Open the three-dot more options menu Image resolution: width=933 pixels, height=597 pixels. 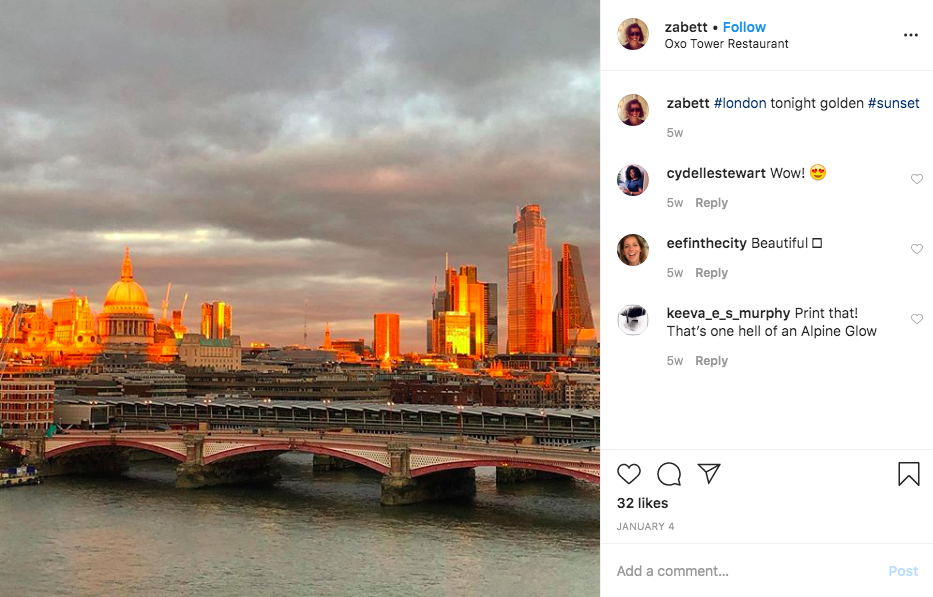click(910, 35)
